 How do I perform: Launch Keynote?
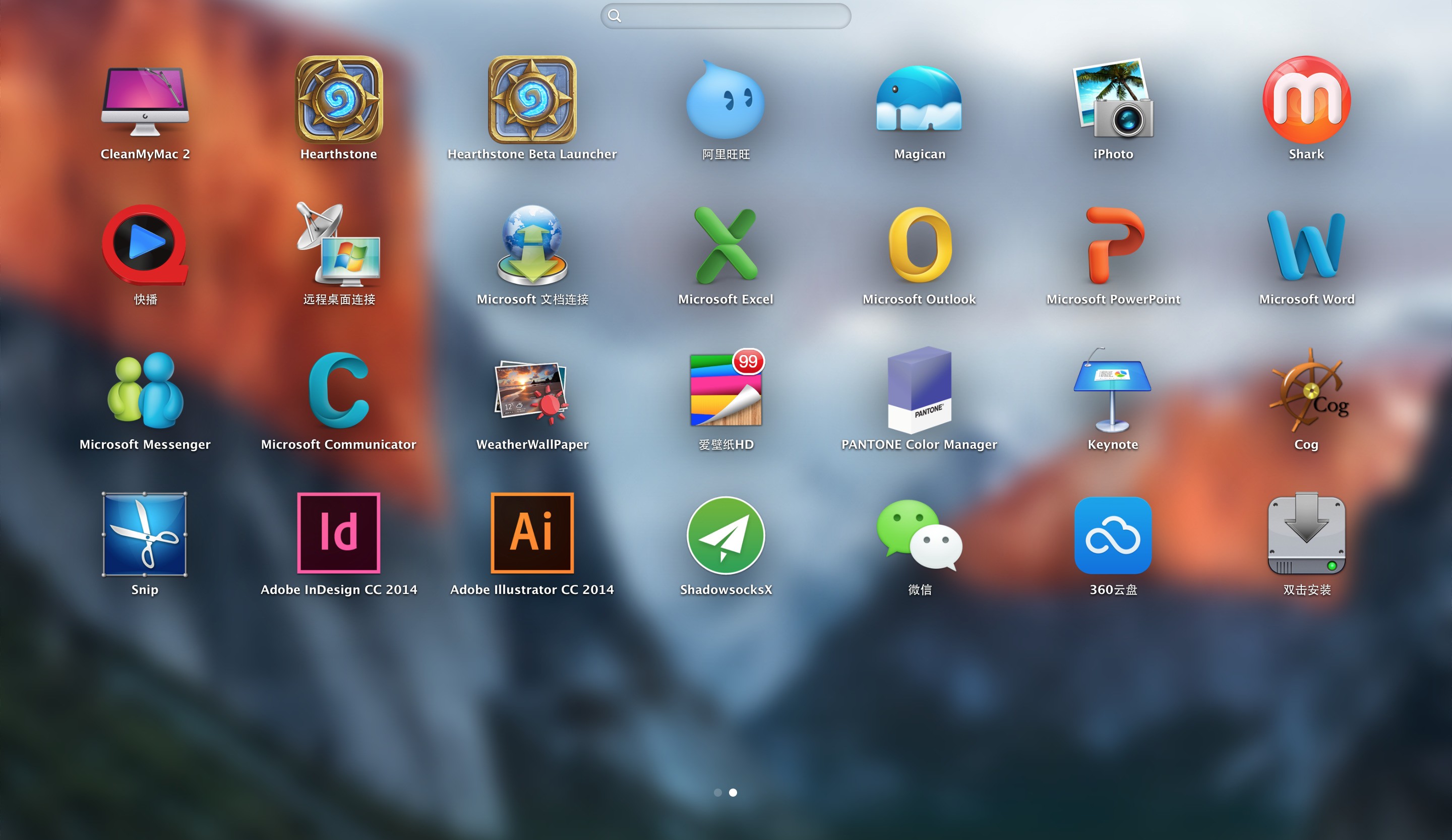pos(1113,391)
